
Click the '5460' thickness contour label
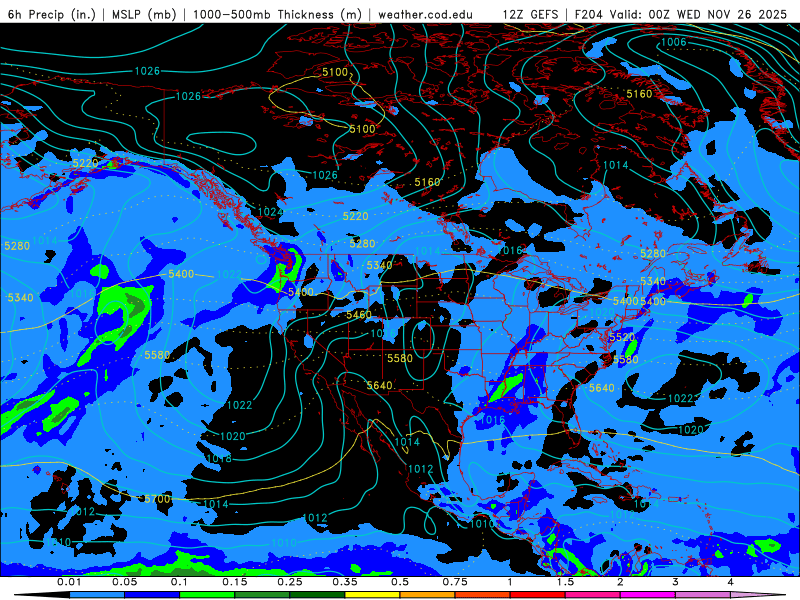(x=359, y=315)
